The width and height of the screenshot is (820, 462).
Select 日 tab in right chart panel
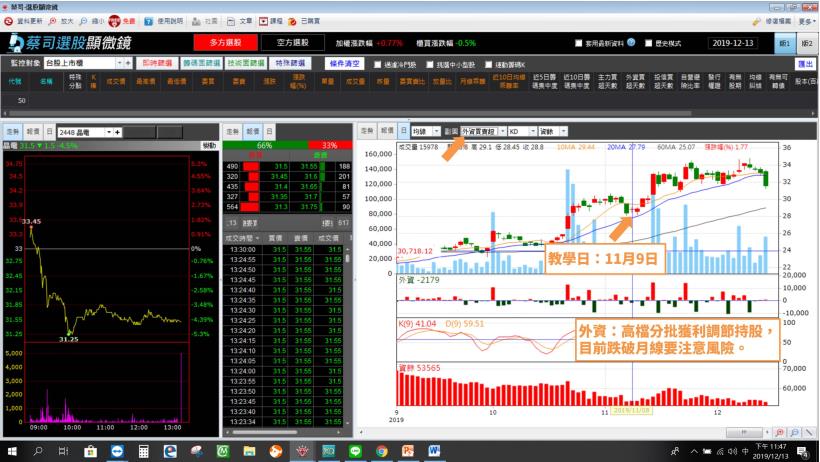(x=403, y=130)
